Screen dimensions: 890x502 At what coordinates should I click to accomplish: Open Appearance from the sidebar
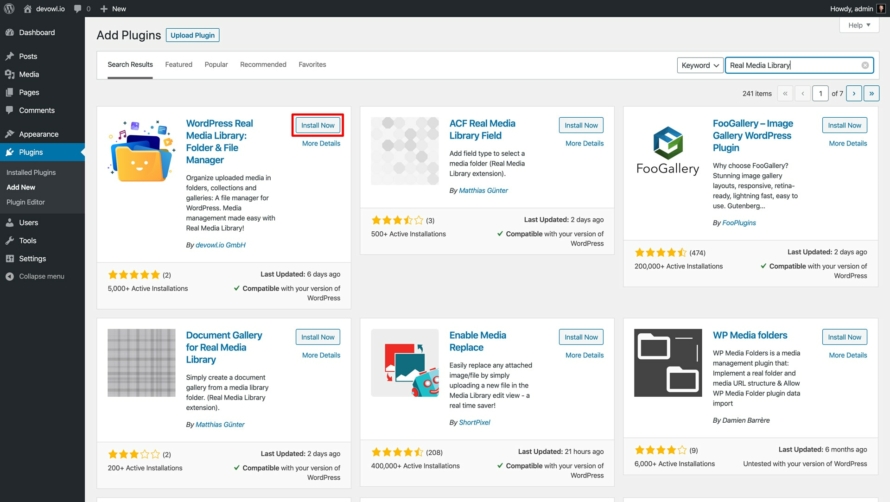[38, 134]
